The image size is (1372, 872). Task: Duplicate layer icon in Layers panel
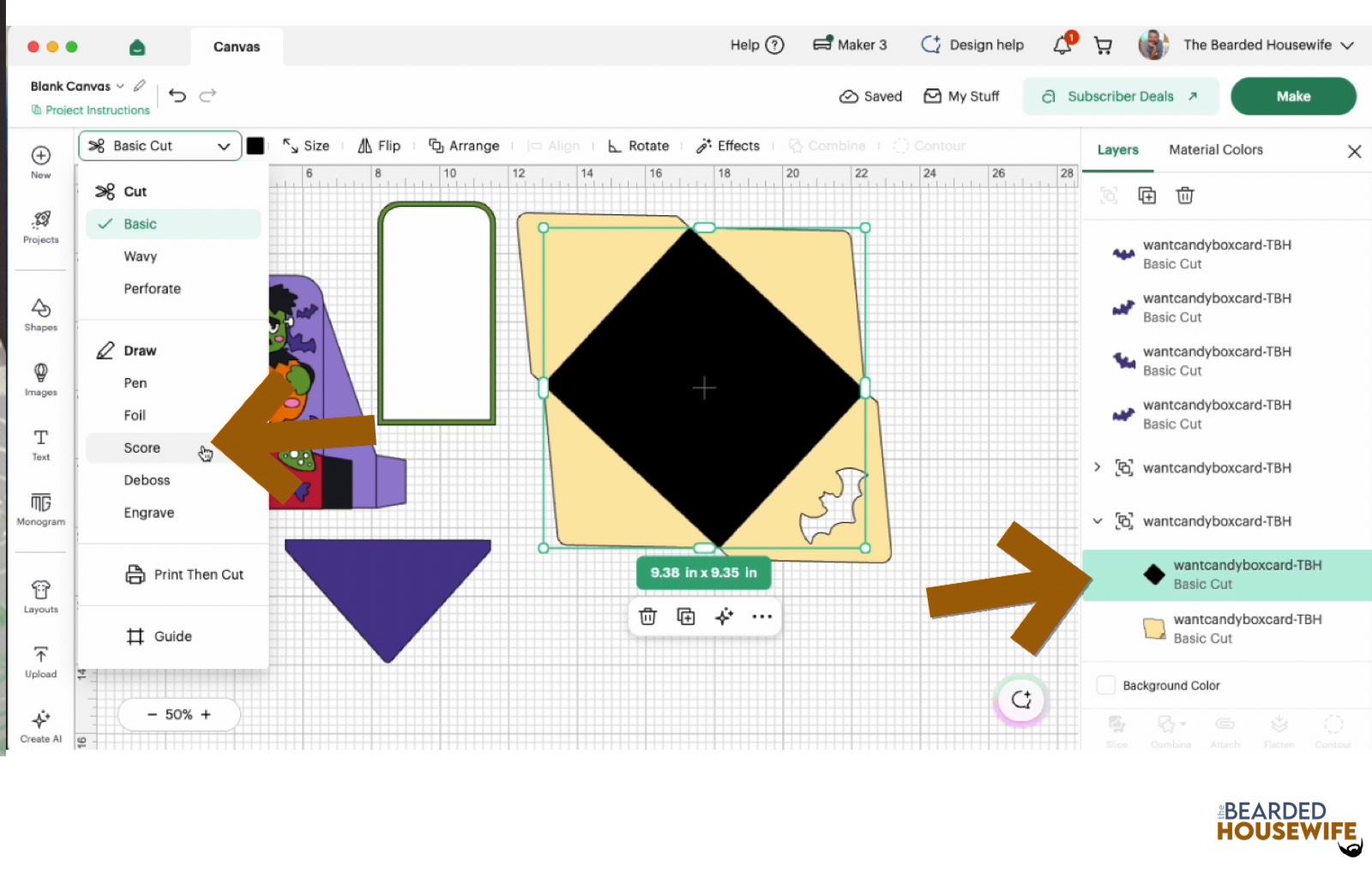pyautogui.click(x=1146, y=195)
